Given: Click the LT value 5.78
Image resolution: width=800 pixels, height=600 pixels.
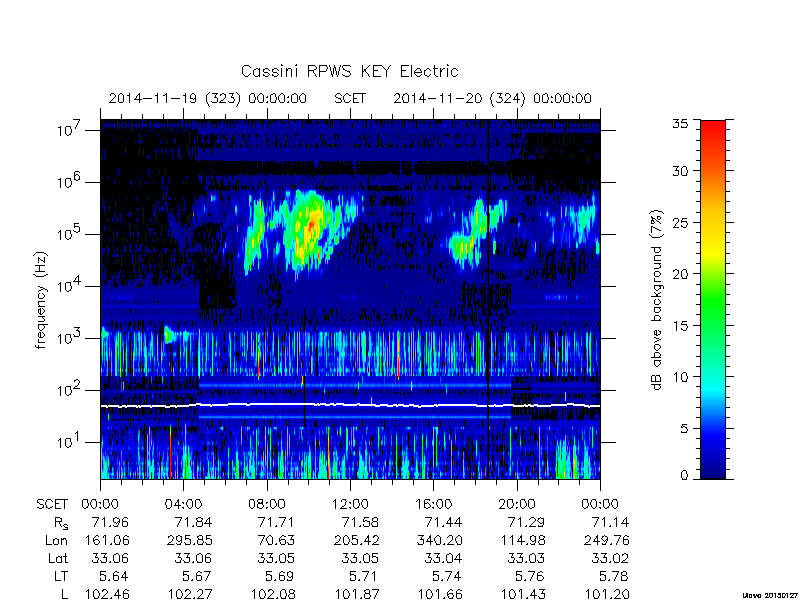Looking at the screenshot, I should pos(613,577).
